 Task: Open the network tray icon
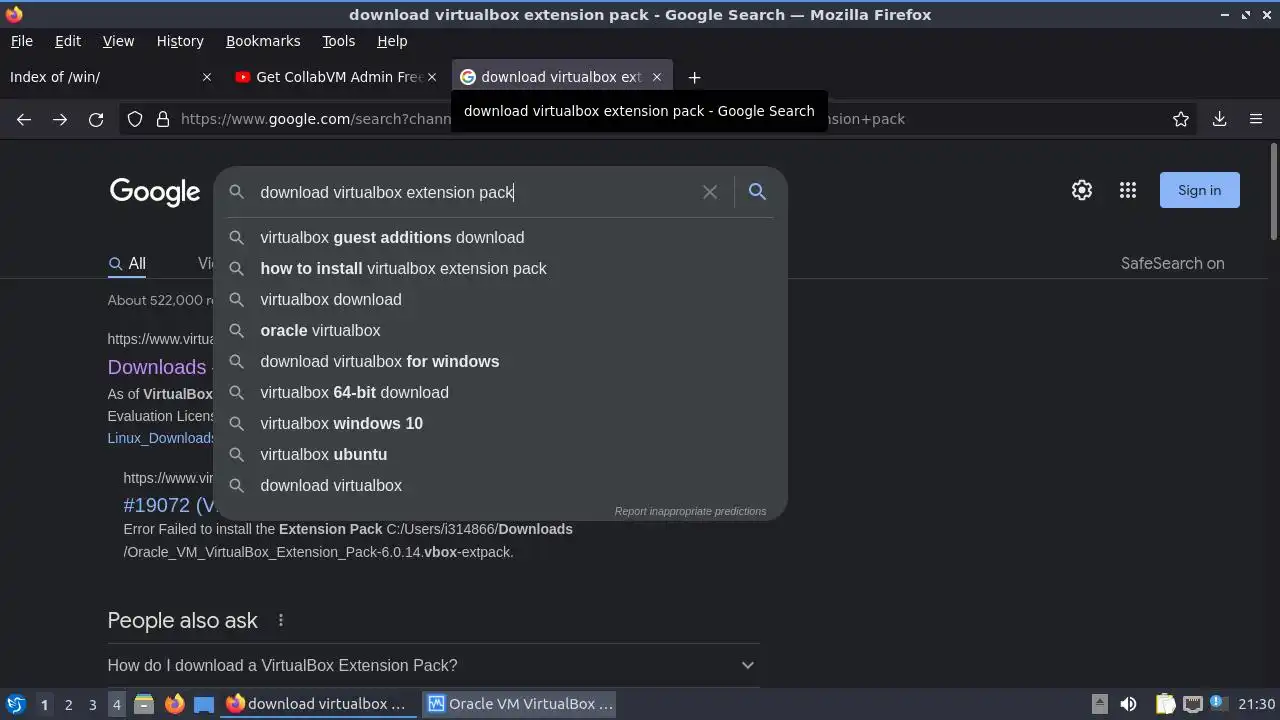point(1192,704)
